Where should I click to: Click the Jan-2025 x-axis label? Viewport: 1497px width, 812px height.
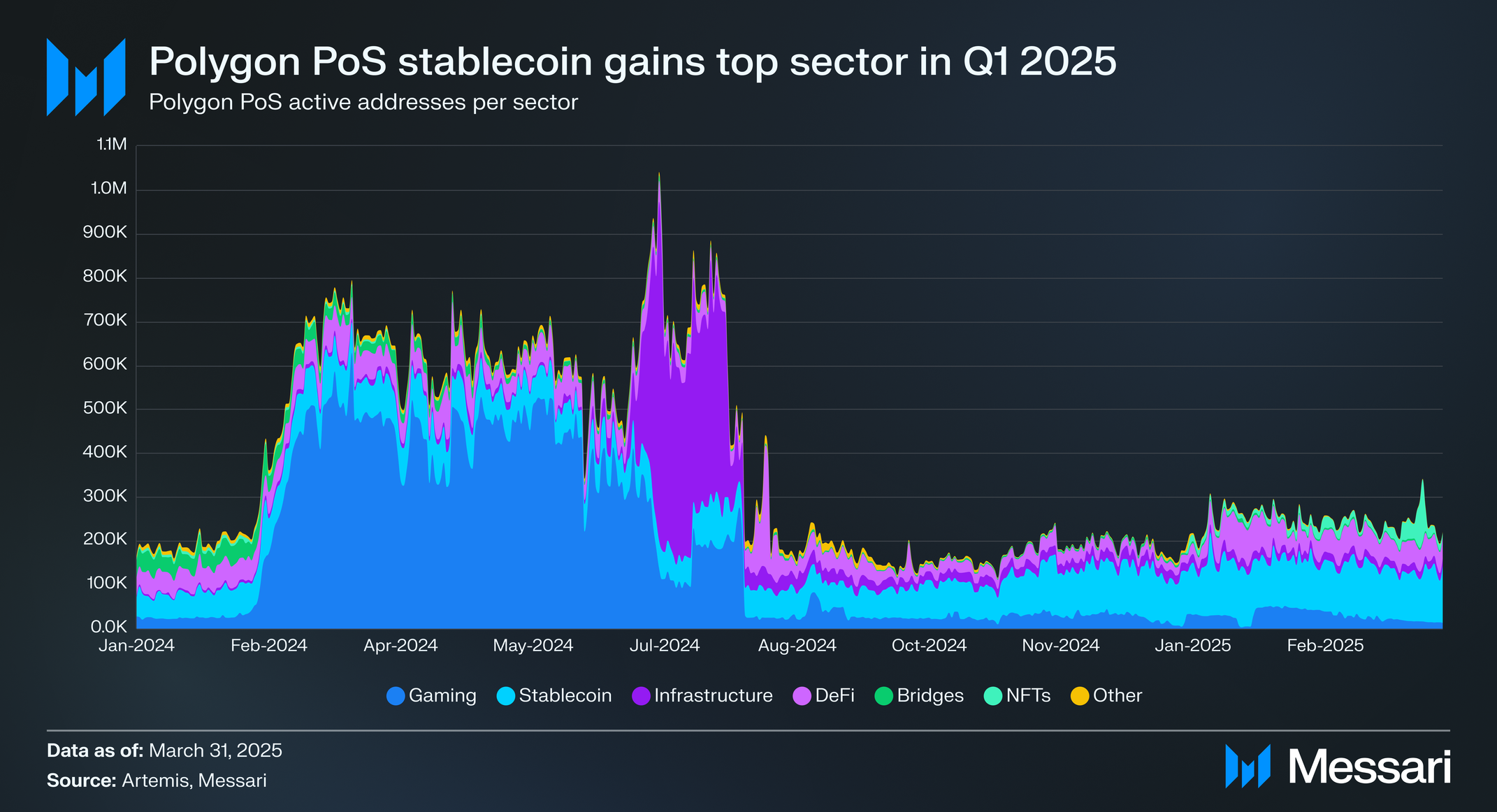[x=1193, y=646]
